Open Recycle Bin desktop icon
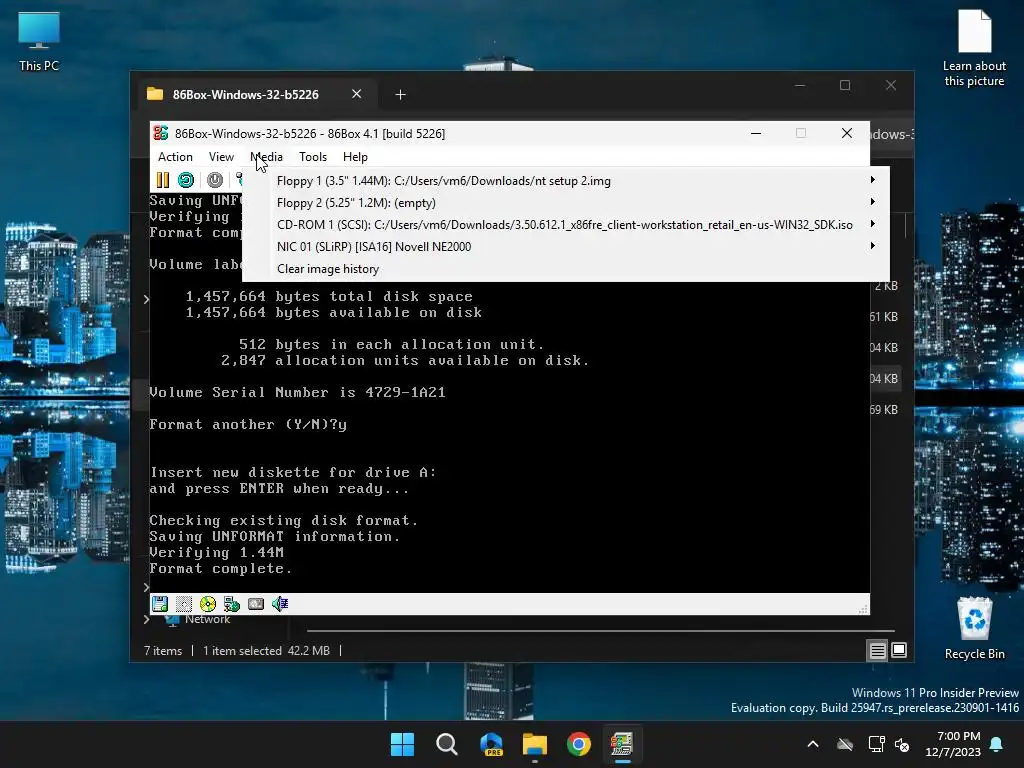The height and width of the screenshot is (768, 1024). coord(974,628)
